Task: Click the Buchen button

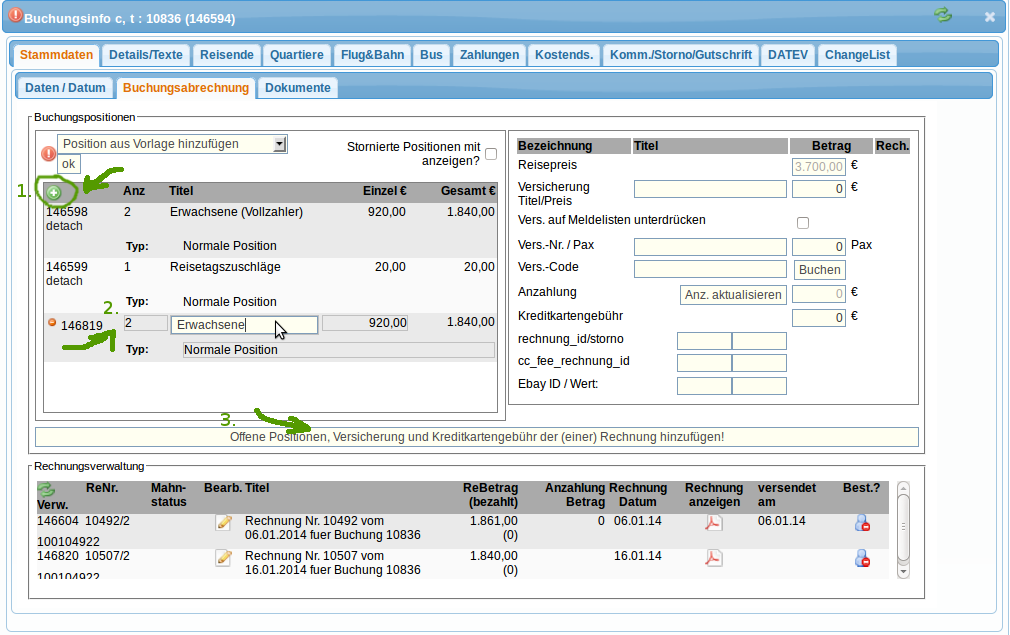Action: tap(819, 269)
